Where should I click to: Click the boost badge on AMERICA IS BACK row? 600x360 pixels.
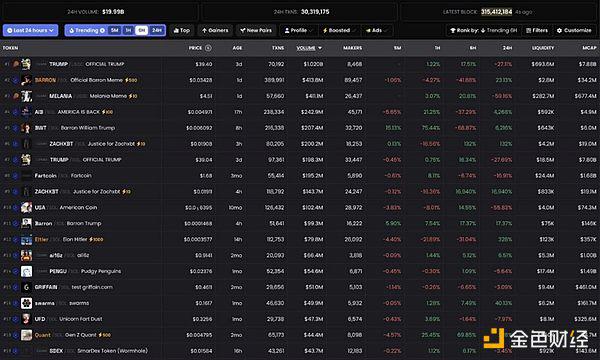pos(107,112)
